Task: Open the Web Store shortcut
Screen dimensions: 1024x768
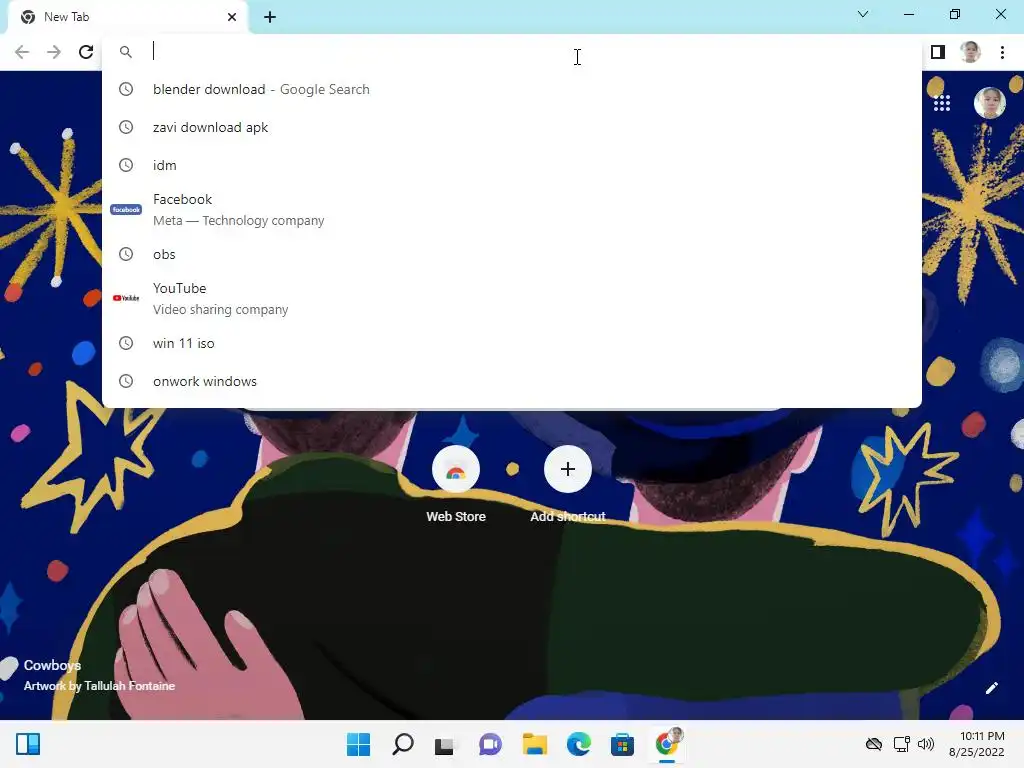Action: coord(455,484)
